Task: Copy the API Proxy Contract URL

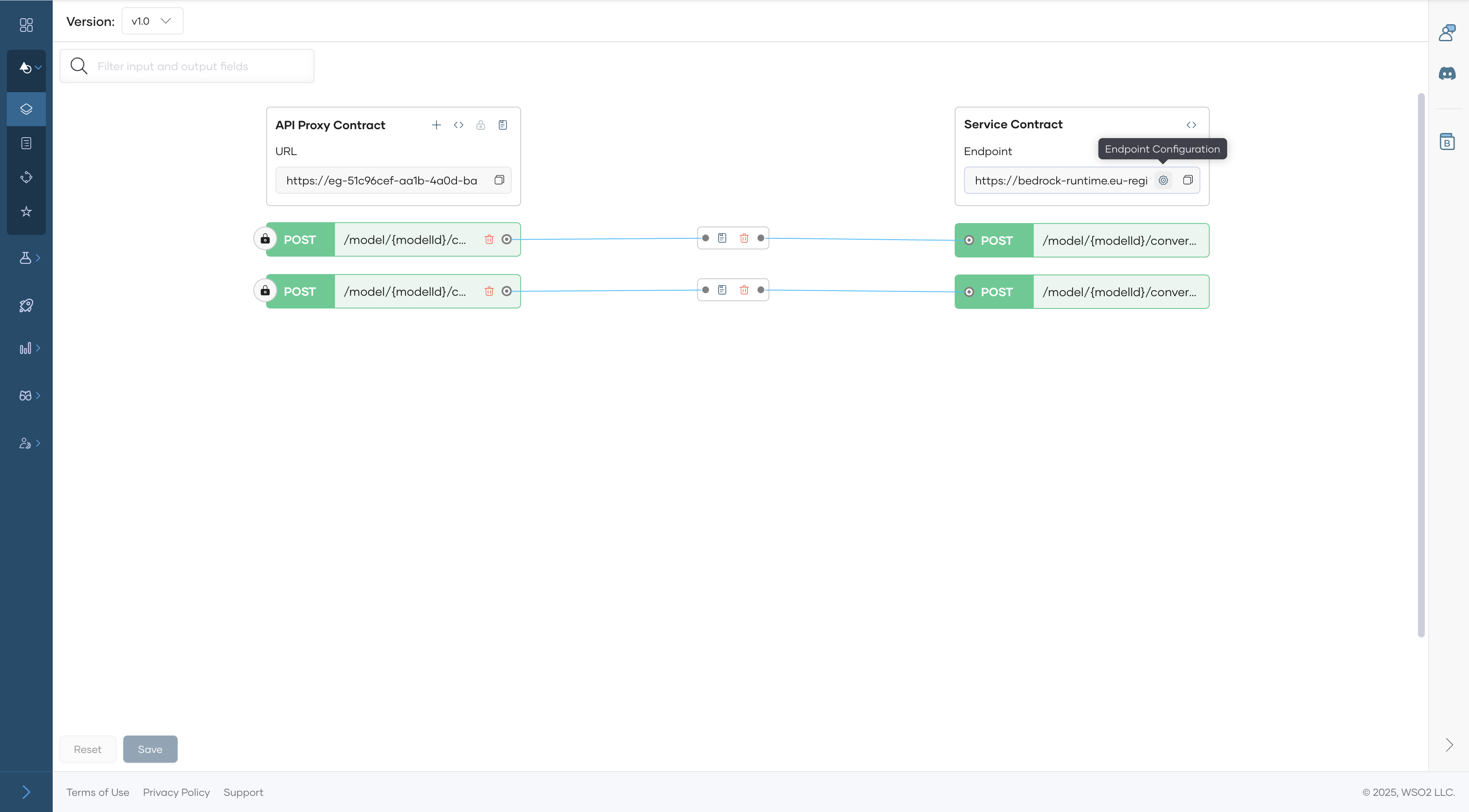Action: [499, 180]
